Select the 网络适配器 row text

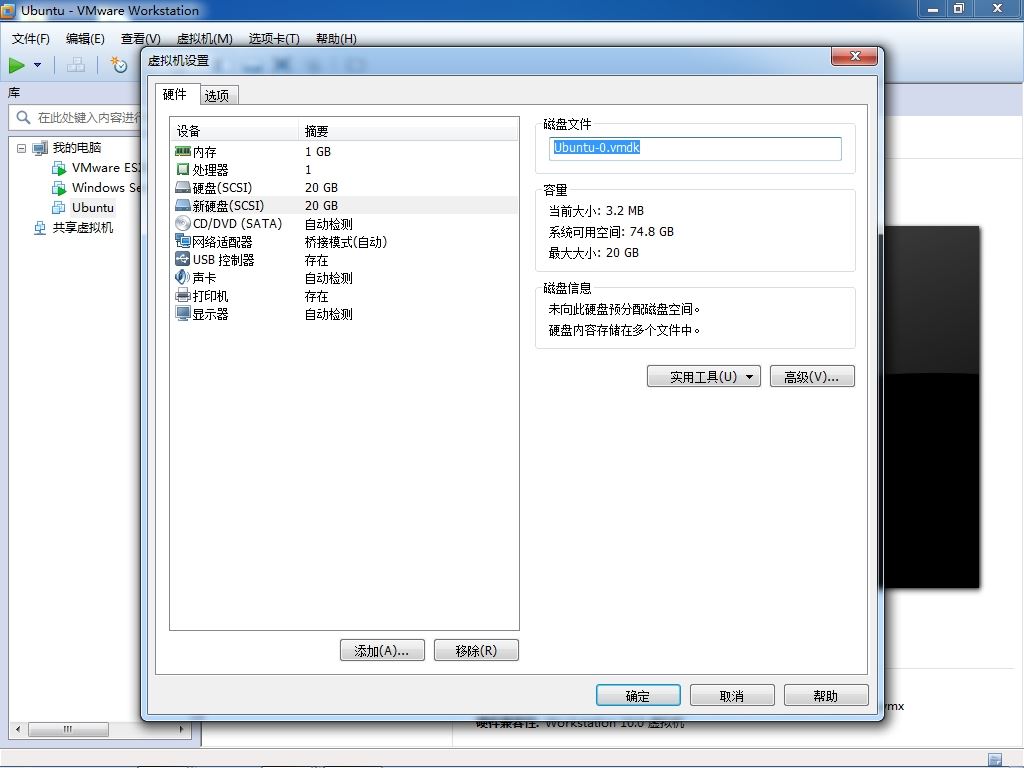(222, 242)
